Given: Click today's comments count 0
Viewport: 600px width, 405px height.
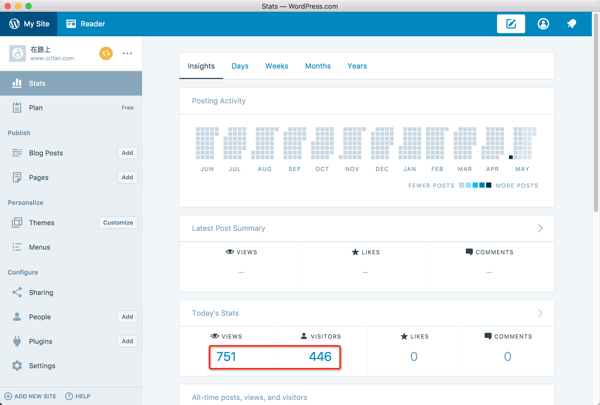Looking at the screenshot, I should coord(507,356).
